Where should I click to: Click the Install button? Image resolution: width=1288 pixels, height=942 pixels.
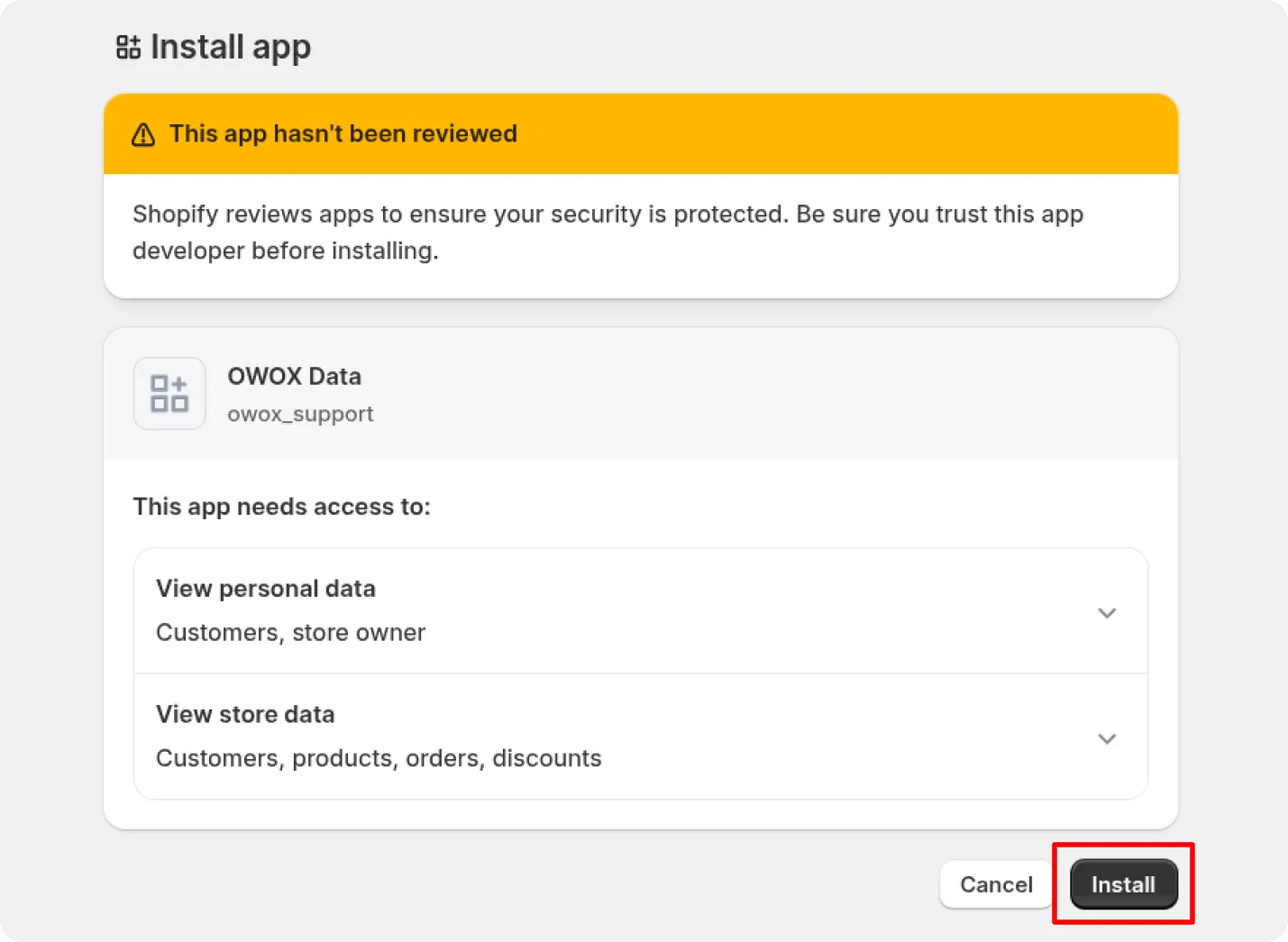tap(1123, 884)
